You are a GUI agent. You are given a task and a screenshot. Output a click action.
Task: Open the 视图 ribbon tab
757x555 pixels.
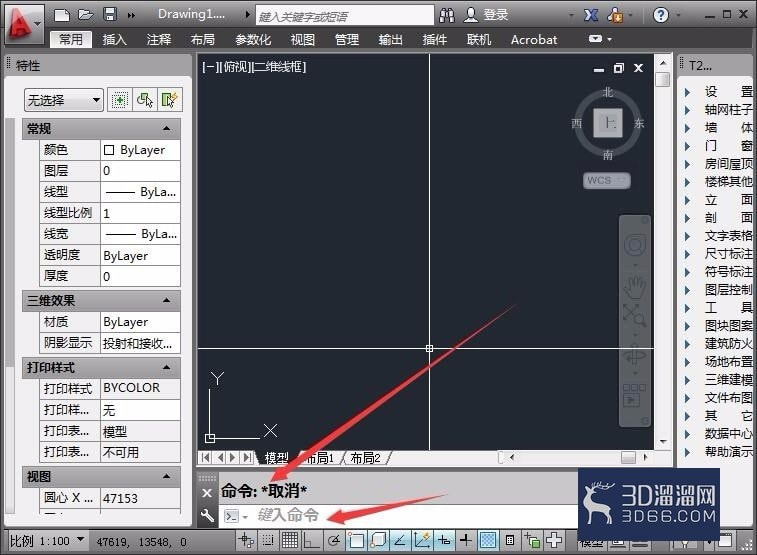pyautogui.click(x=303, y=40)
